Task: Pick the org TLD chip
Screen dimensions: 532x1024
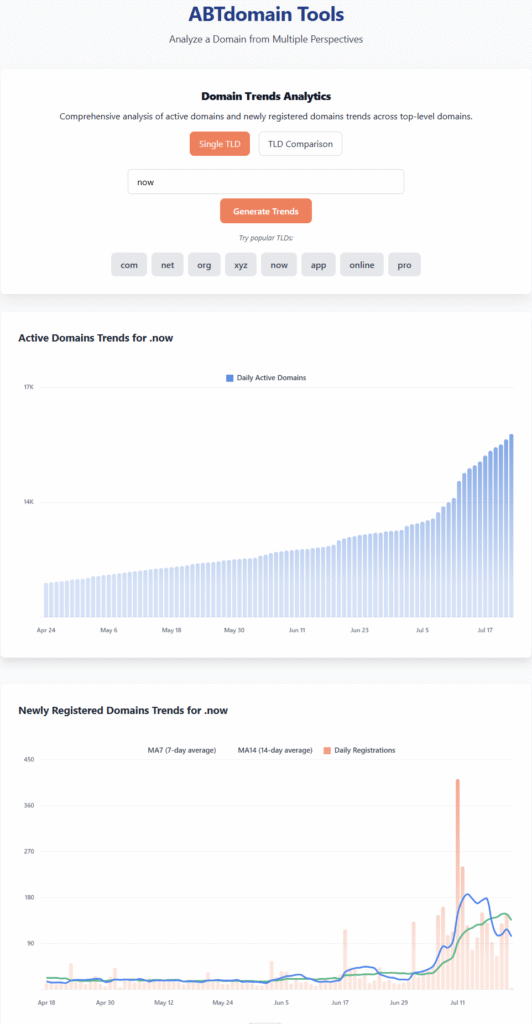Action: tap(204, 265)
